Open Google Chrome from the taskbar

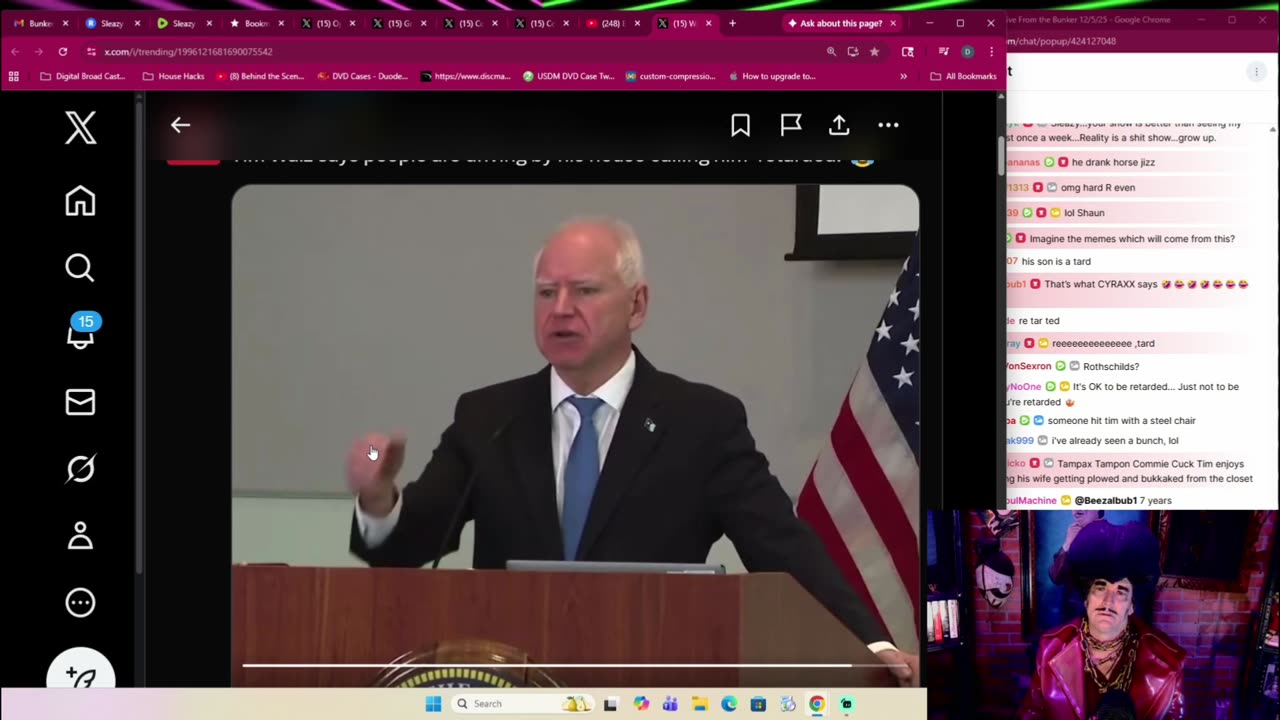tap(817, 704)
